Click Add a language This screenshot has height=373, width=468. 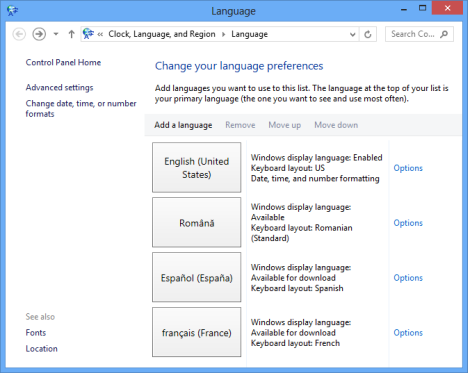(183, 125)
